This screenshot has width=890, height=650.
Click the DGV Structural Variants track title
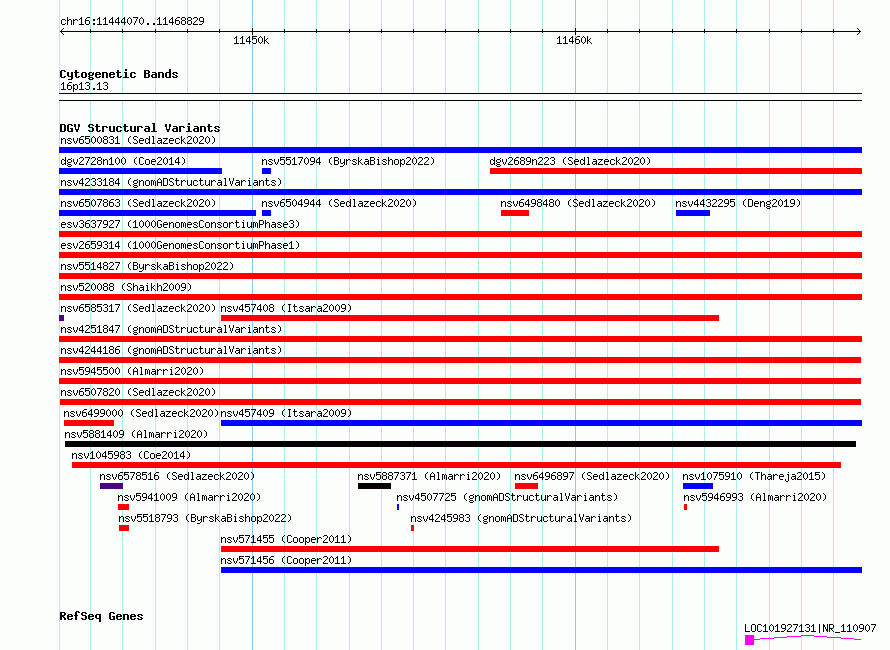click(140, 128)
